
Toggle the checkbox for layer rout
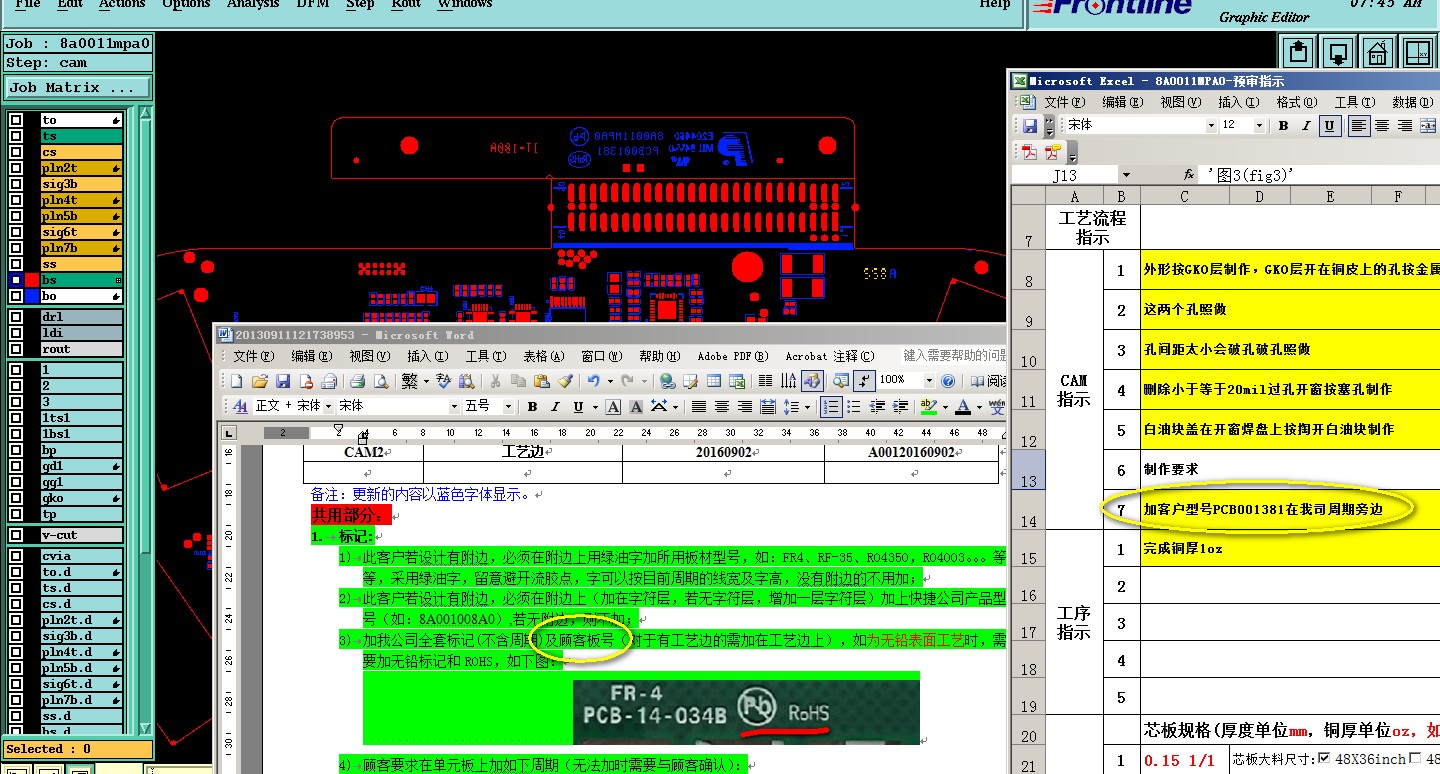(16, 349)
